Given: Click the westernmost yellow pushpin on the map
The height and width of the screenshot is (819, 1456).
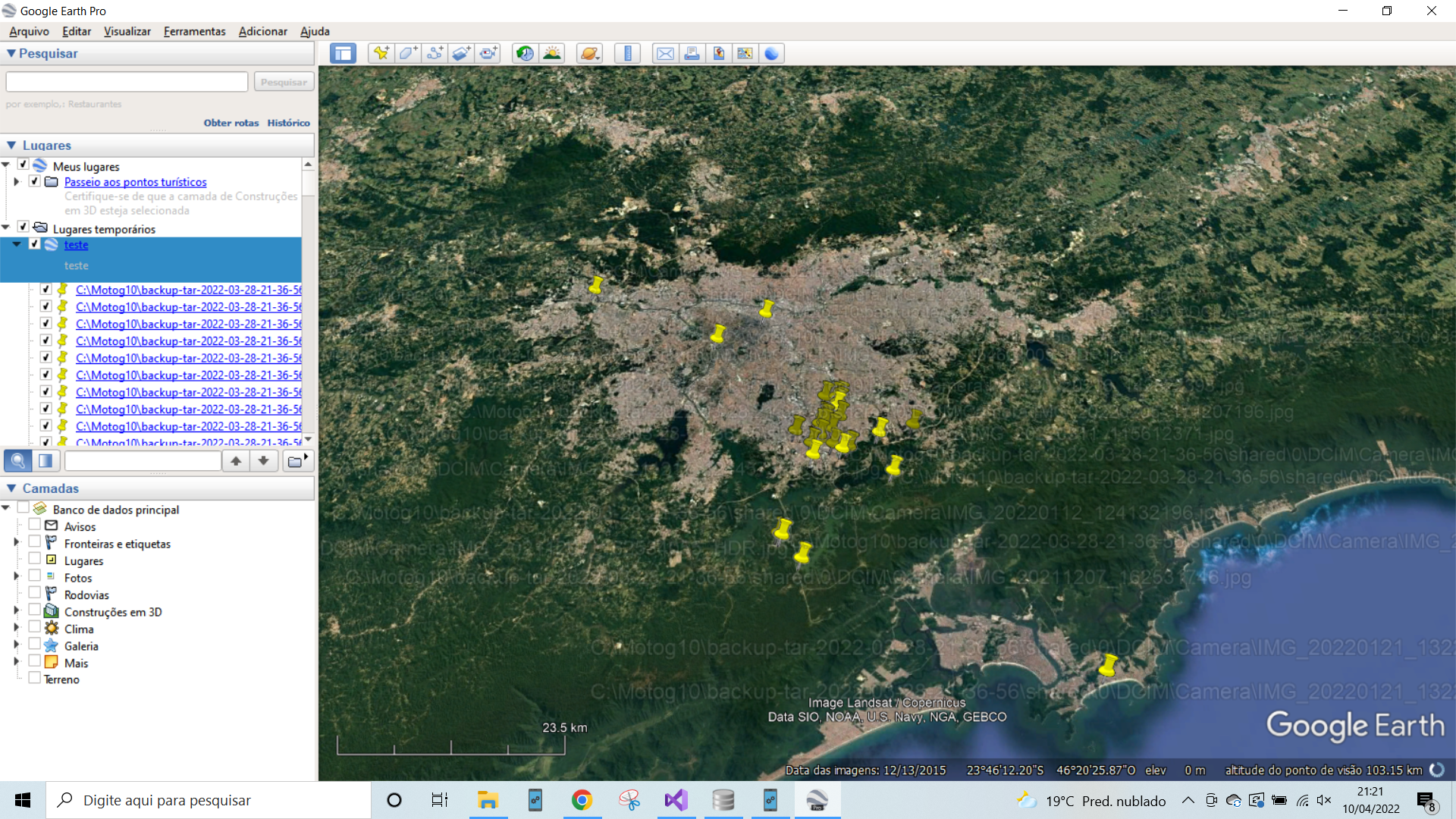Looking at the screenshot, I should coord(596,285).
